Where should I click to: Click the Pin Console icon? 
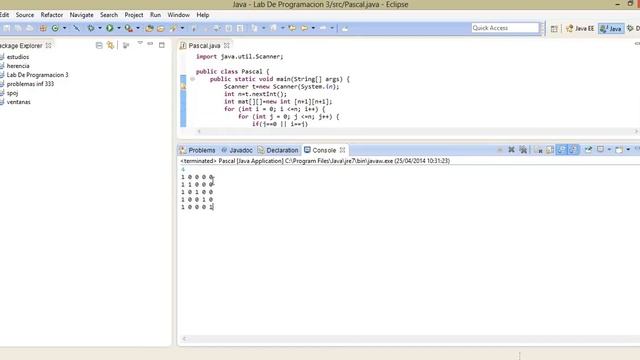pos(588,150)
